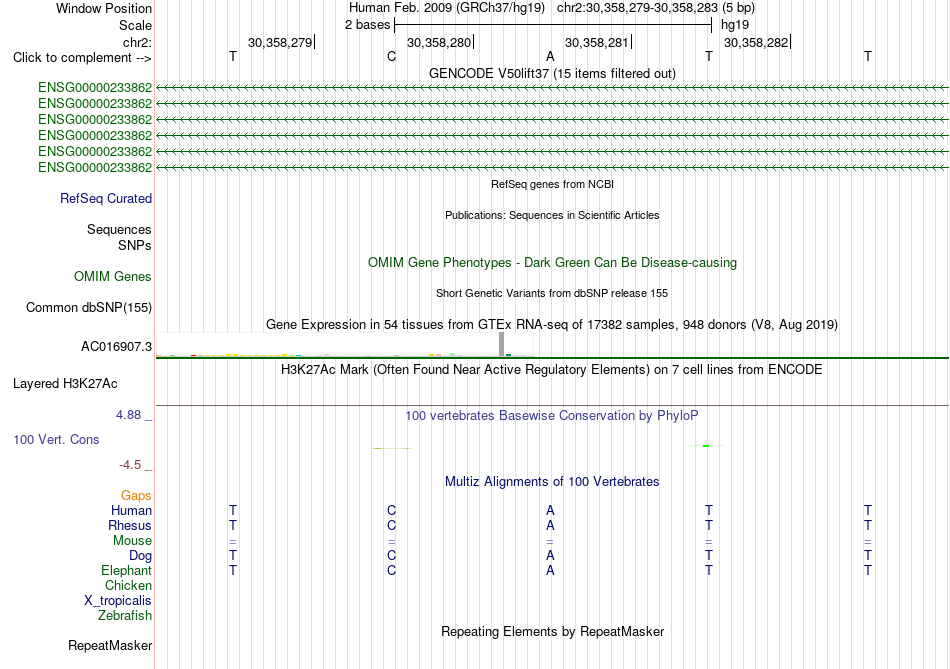Viewport: 950px width, 669px height.
Task: Select base C in the complement sequence row
Action: click(391, 56)
